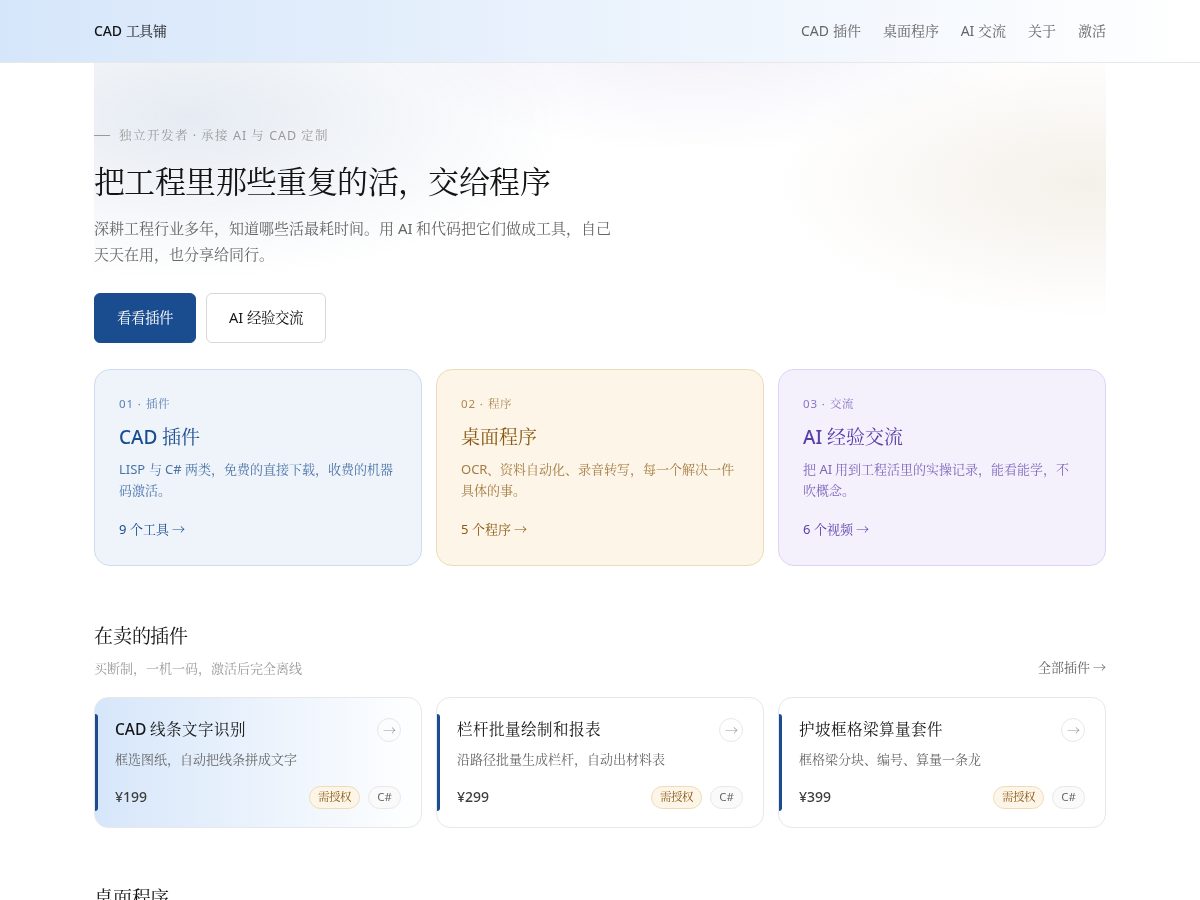
Task: Open 关于 nav item
Action: 1042,31
